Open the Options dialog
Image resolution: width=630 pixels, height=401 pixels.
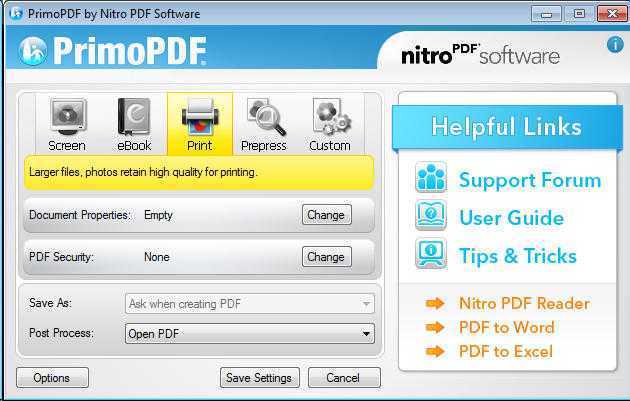tap(52, 378)
